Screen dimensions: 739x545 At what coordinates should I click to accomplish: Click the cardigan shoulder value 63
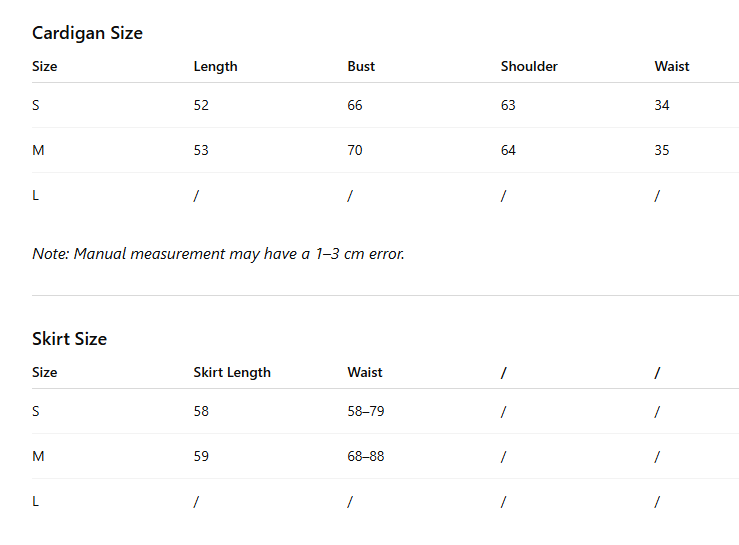pos(508,105)
